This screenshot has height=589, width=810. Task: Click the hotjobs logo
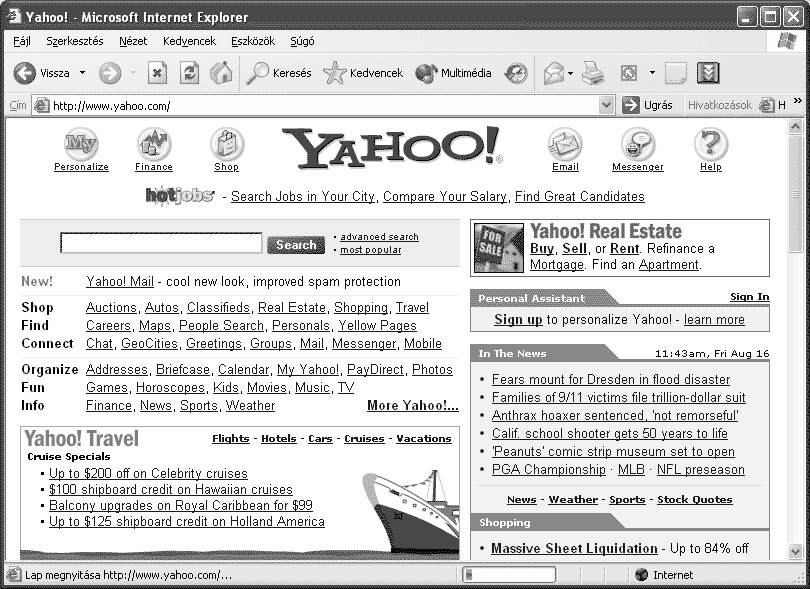coord(180,196)
